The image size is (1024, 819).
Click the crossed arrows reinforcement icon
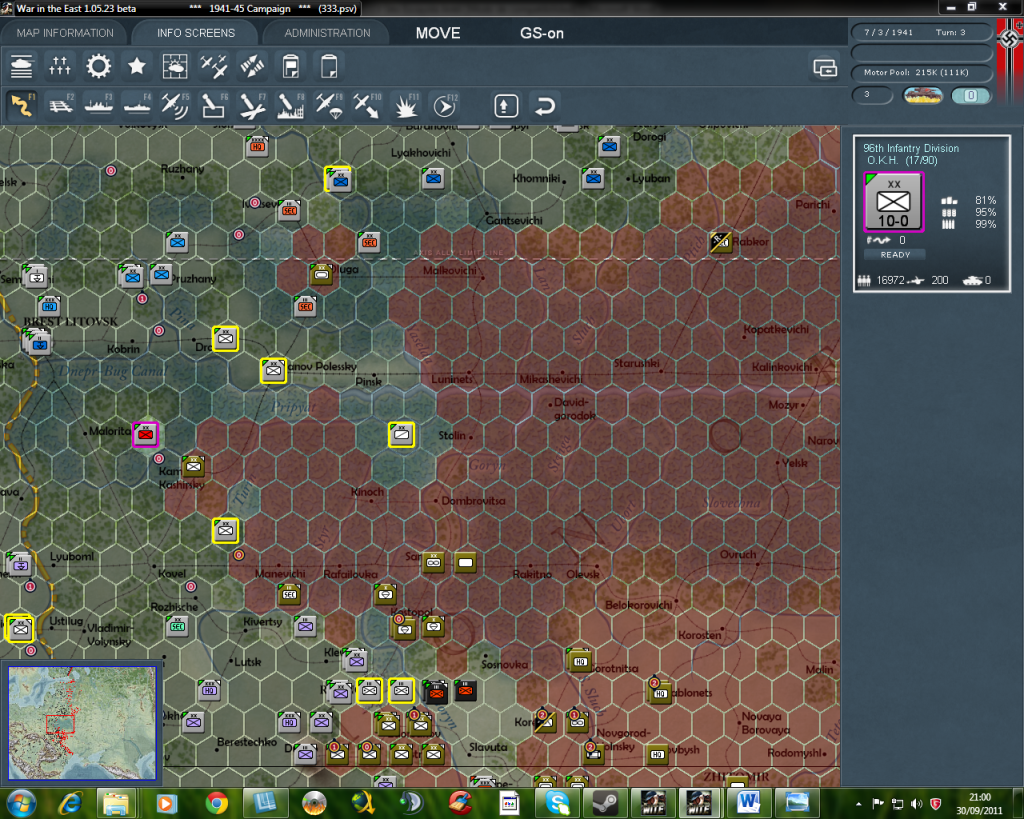[252, 66]
